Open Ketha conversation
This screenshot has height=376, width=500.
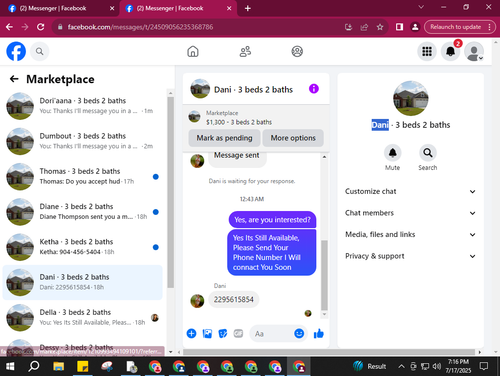[83, 247]
